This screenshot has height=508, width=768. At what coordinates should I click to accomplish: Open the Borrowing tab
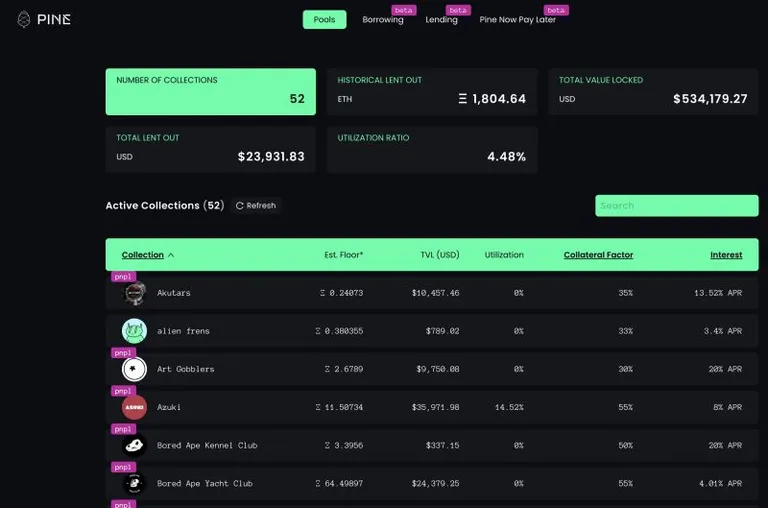[x=383, y=20]
